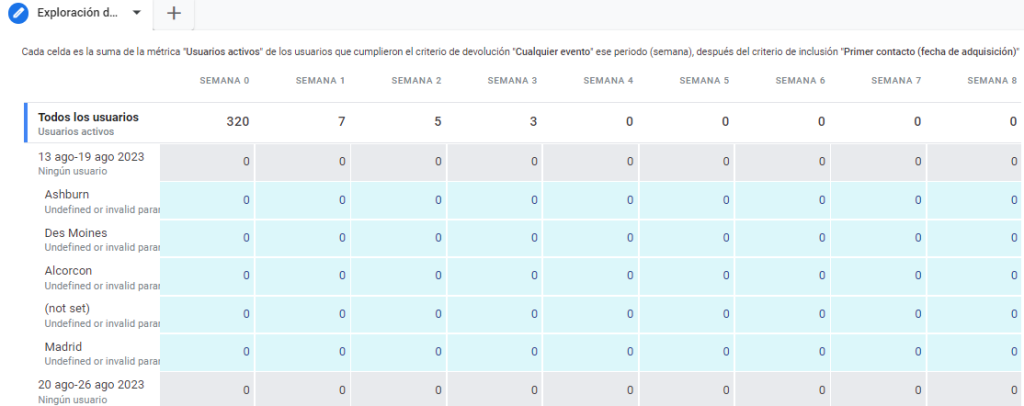This screenshot has width=1024, height=406.
Task: Select the 20 ago-26 ago 2023 cohort row
Action: pos(90,385)
